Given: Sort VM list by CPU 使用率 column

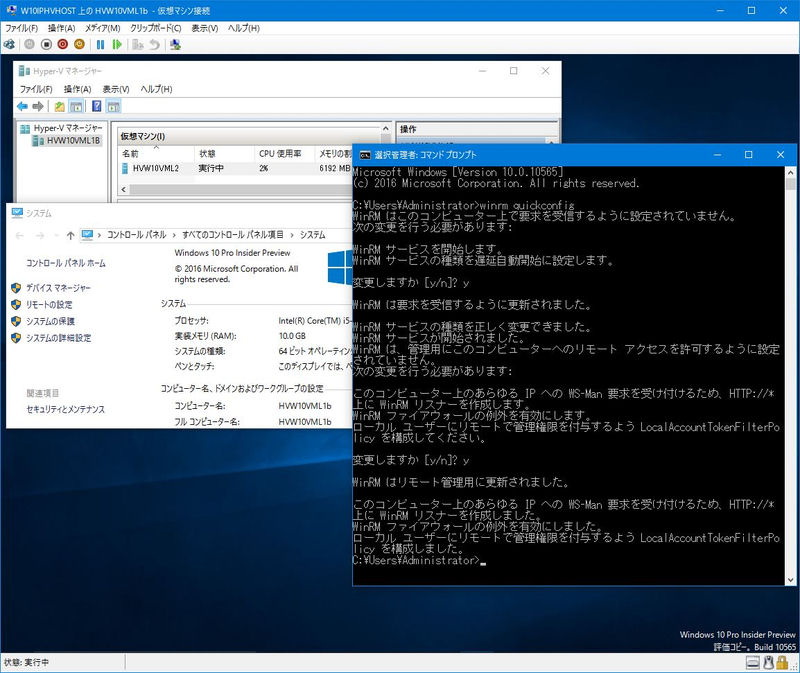Looking at the screenshot, I should tap(284, 154).
